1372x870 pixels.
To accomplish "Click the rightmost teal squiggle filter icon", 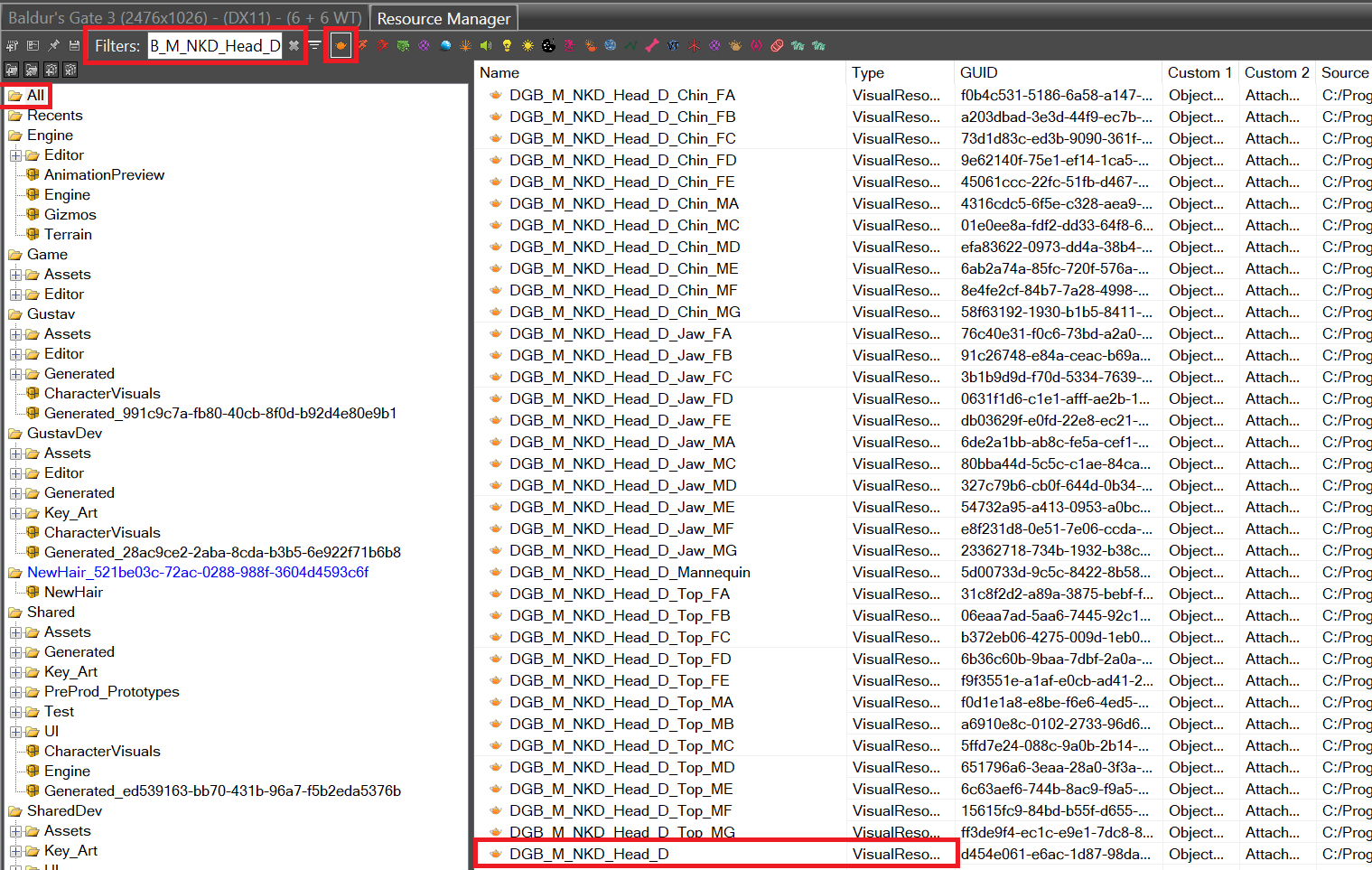I will pos(818,45).
